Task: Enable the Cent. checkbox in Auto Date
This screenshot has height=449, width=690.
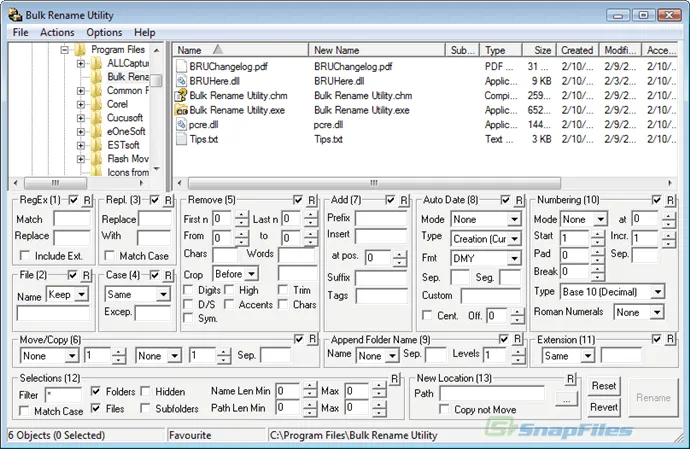Action: pyautogui.click(x=426, y=316)
